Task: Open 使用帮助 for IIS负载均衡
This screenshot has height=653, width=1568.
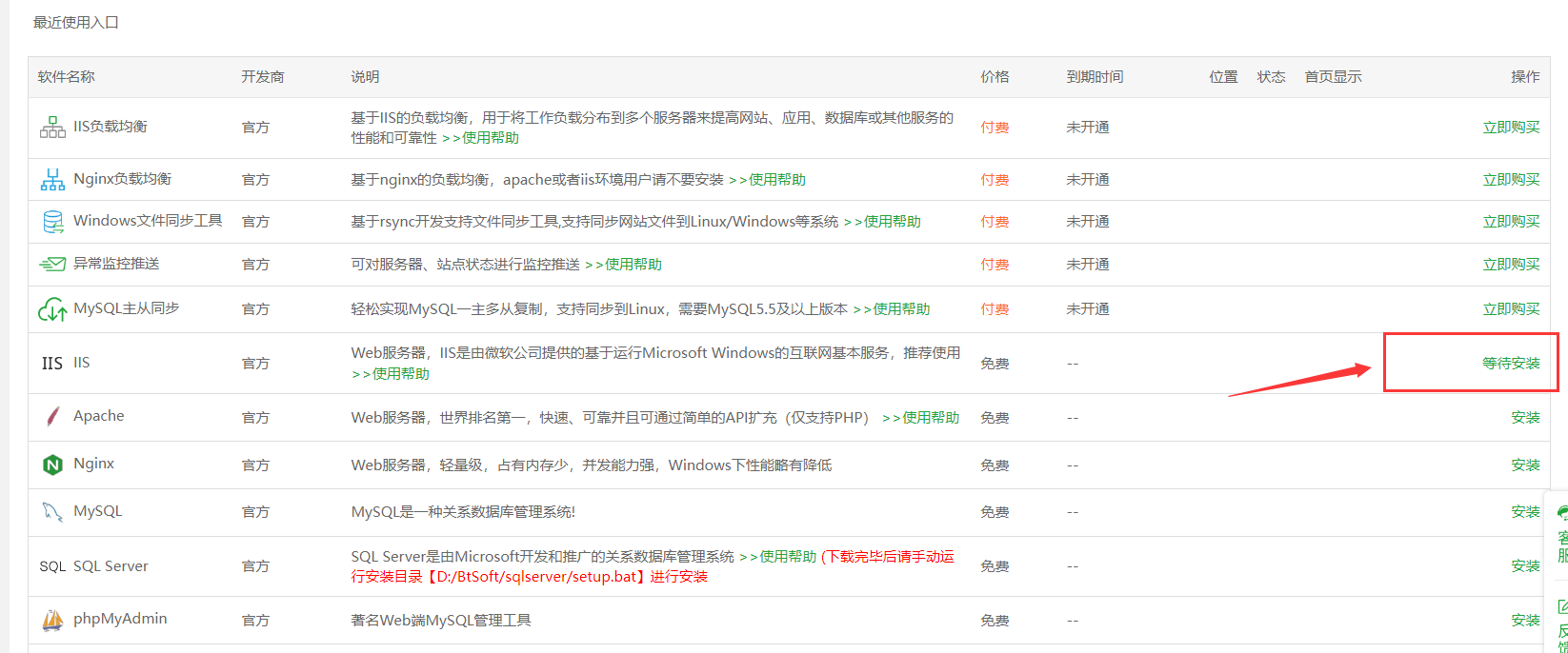Action: coord(481,138)
